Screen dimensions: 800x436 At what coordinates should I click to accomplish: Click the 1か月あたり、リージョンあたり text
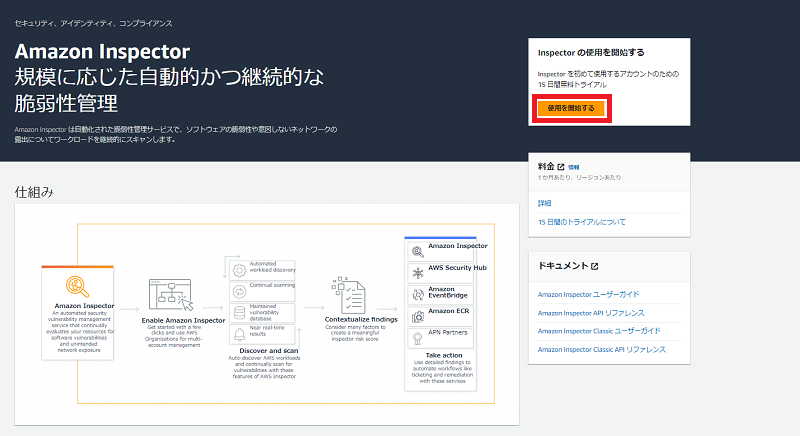pyautogui.click(x=579, y=177)
